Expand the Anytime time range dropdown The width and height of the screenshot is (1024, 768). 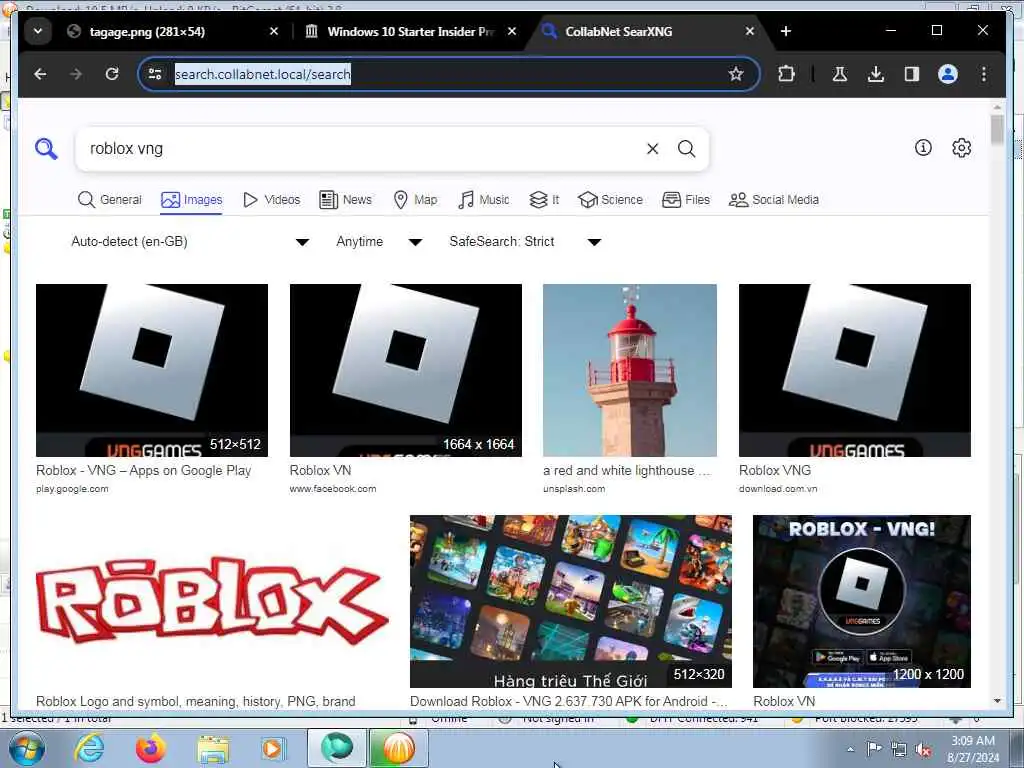pyautogui.click(x=379, y=242)
